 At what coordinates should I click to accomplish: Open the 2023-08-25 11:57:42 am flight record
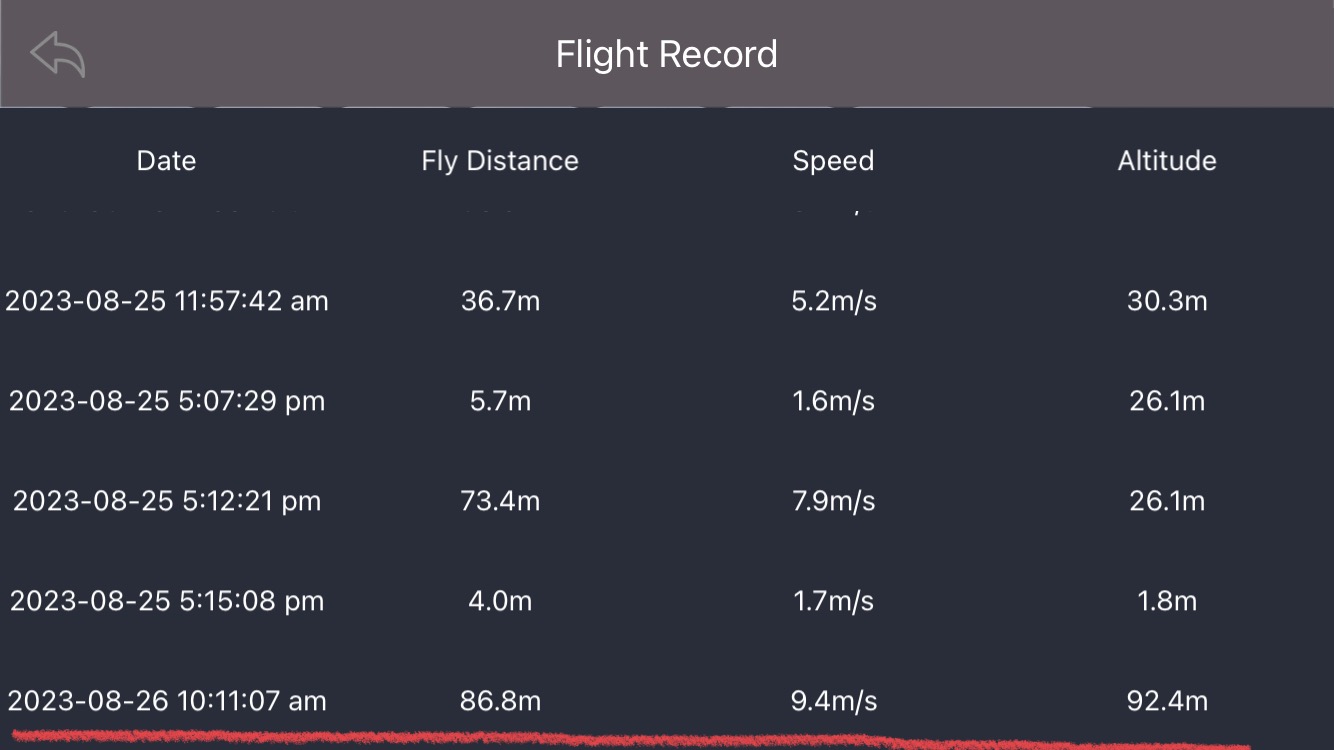(167, 301)
